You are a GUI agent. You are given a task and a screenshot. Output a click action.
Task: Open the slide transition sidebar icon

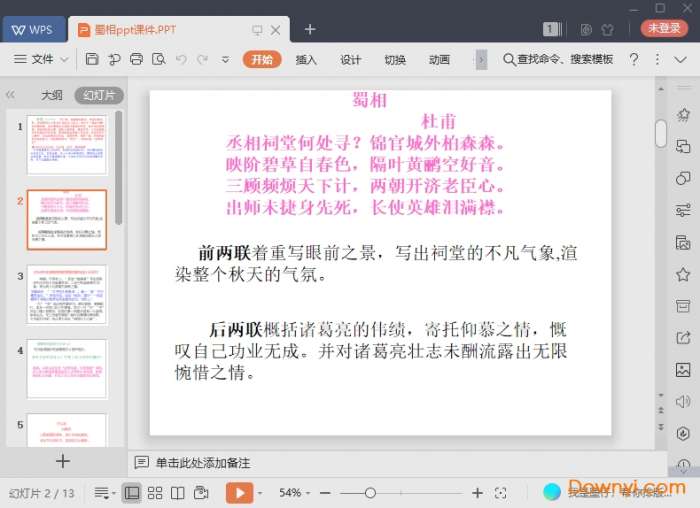[x=683, y=146]
